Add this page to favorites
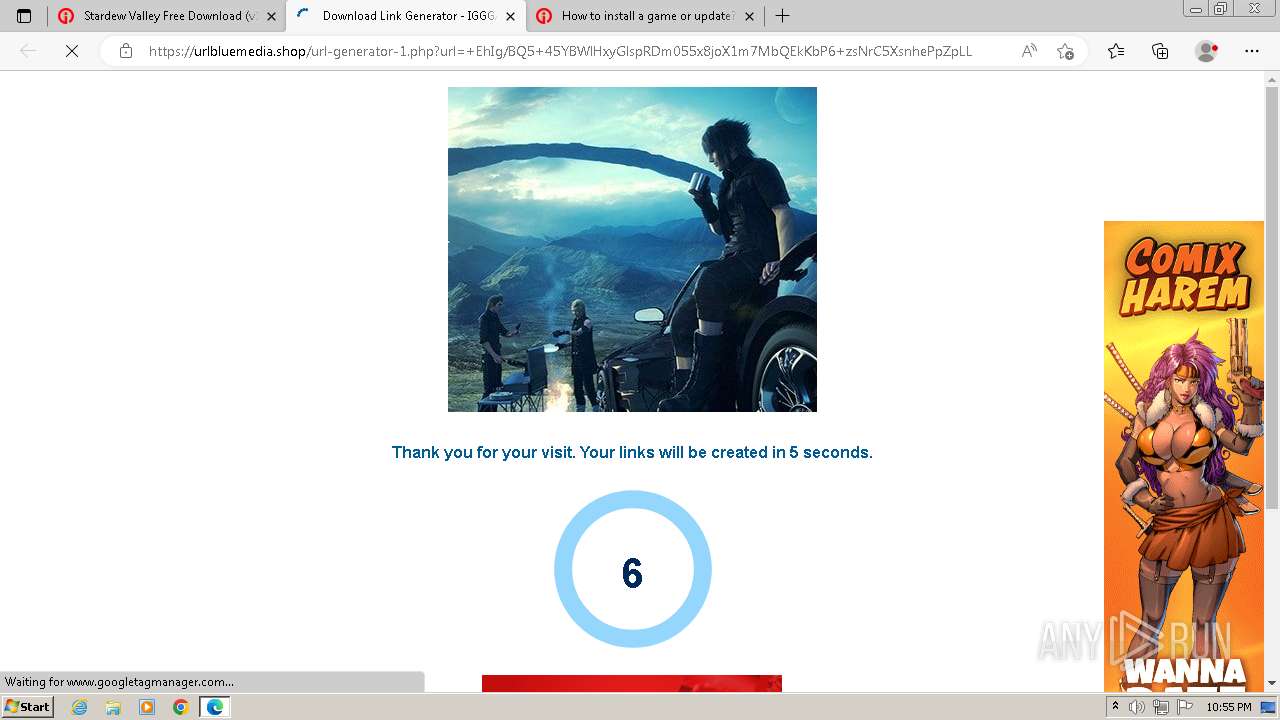This screenshot has width=1280, height=720. [x=1065, y=51]
